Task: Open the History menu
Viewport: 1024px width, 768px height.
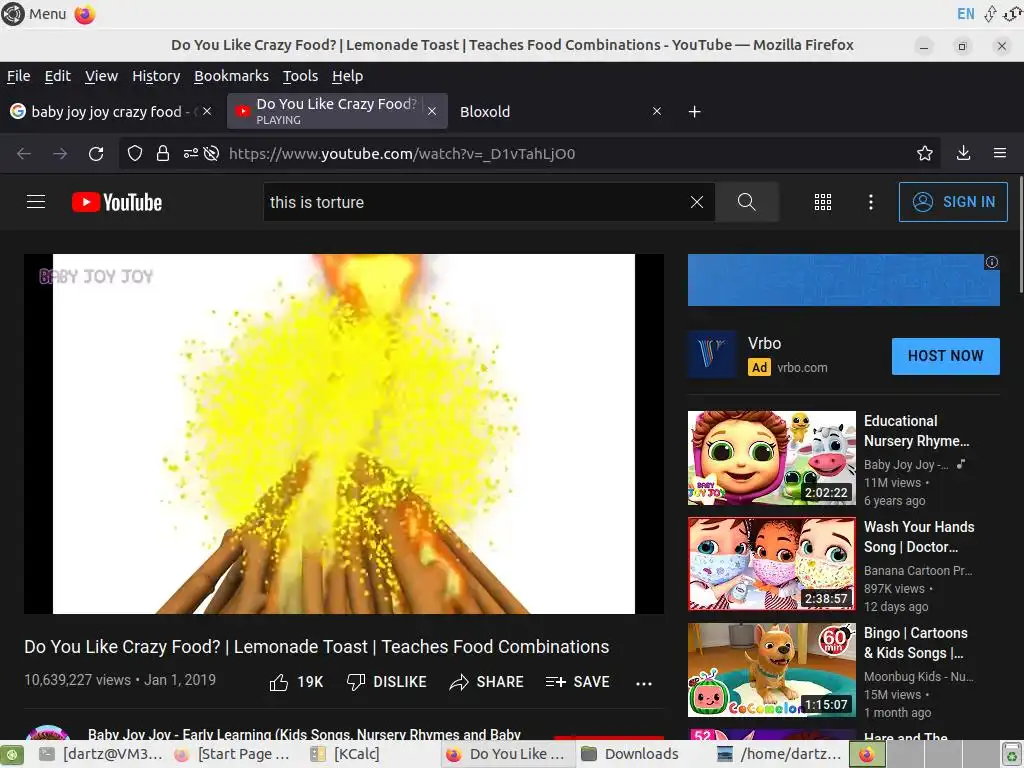Action: pyautogui.click(x=156, y=76)
